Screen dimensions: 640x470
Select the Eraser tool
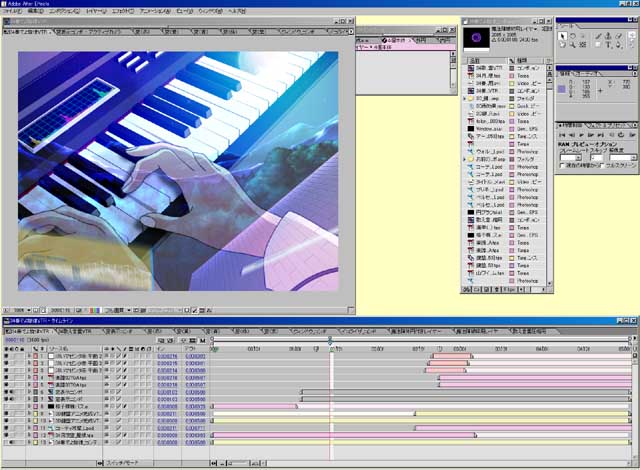[619, 36]
